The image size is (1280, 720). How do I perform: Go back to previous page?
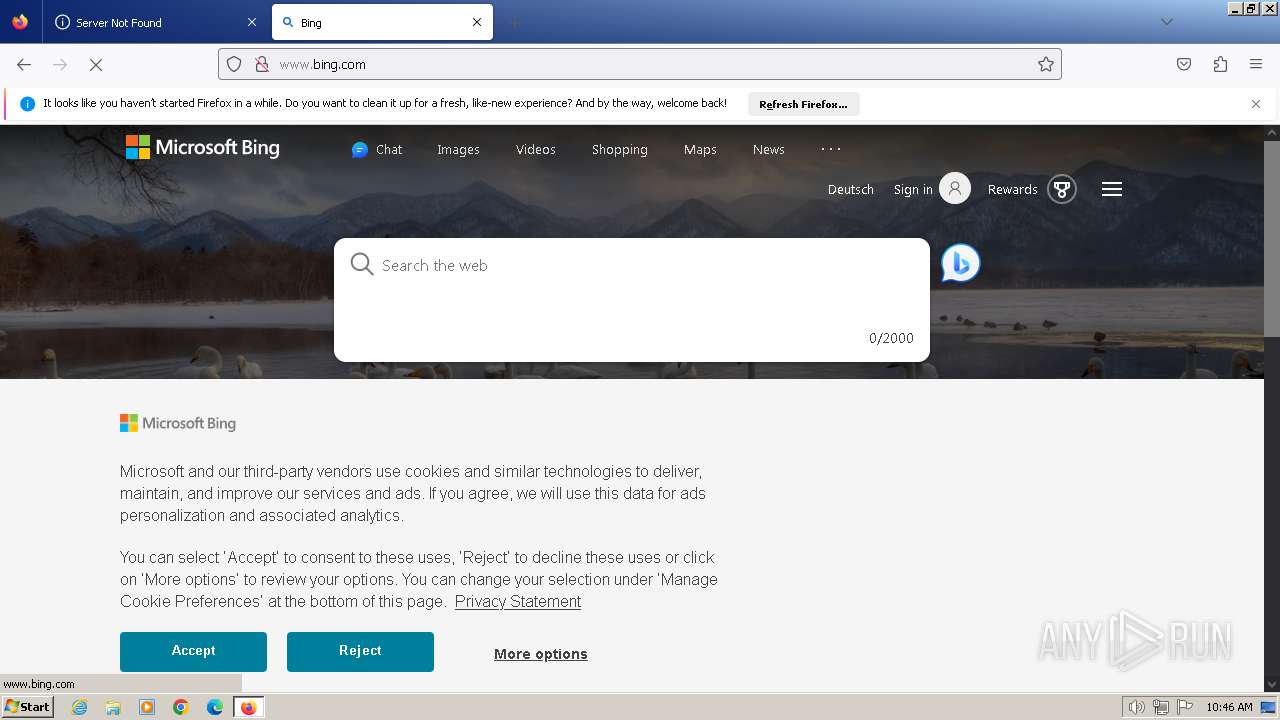(x=24, y=64)
